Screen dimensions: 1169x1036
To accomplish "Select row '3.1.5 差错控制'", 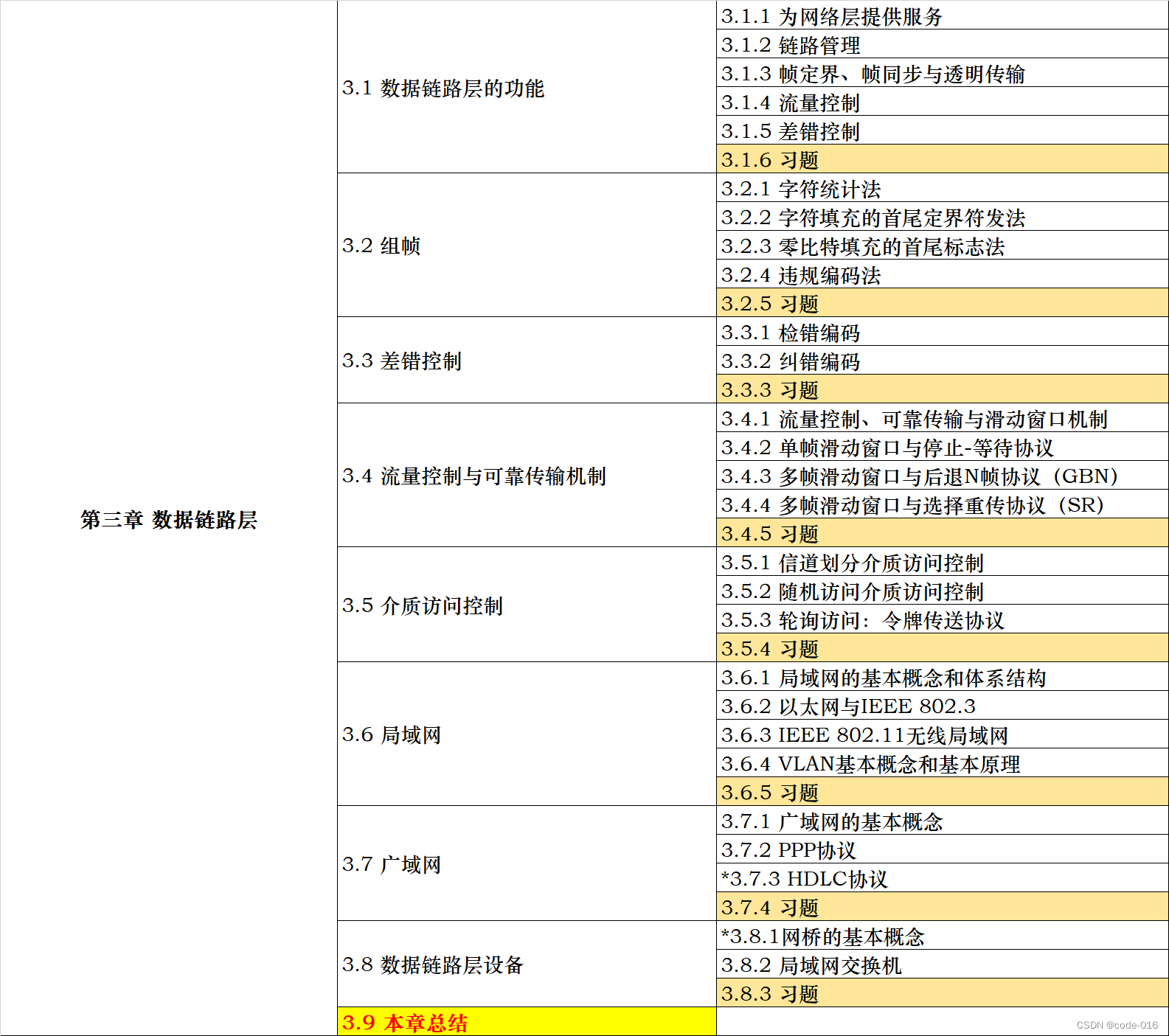I will tap(943, 131).
